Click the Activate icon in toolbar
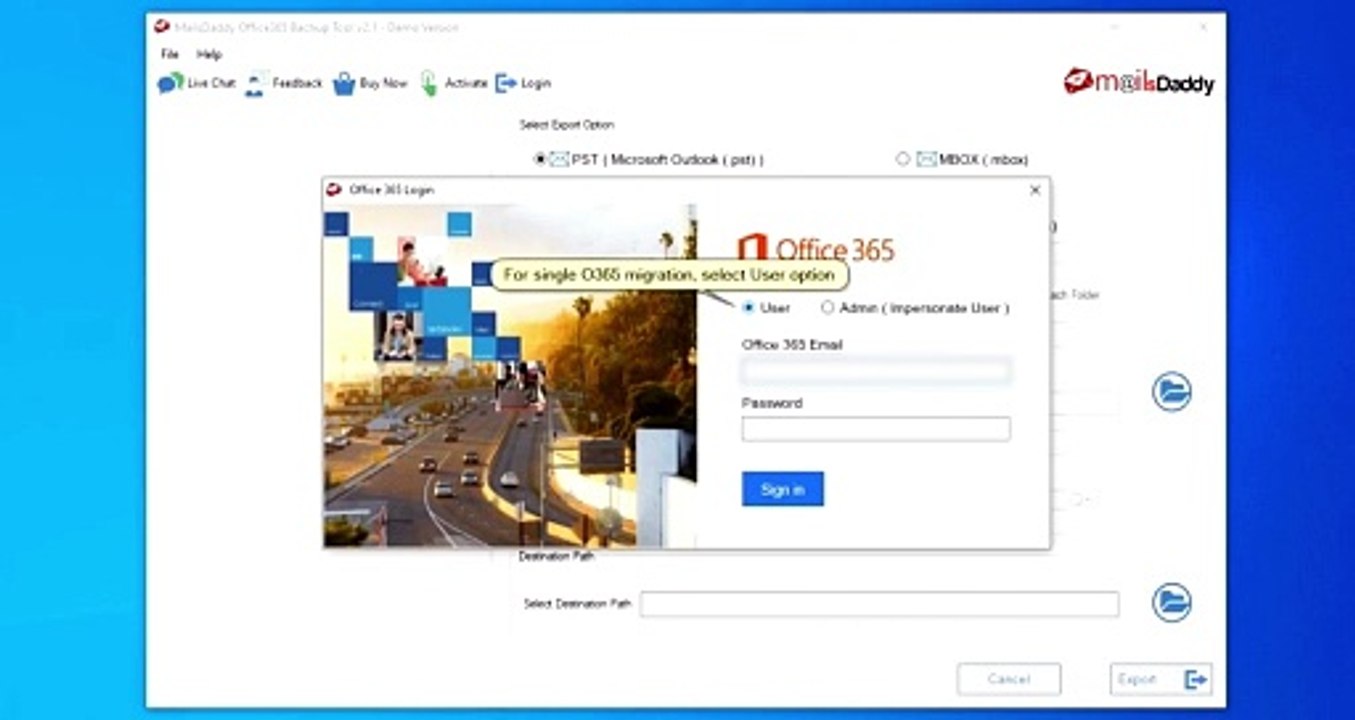The image size is (1355, 720). point(429,83)
